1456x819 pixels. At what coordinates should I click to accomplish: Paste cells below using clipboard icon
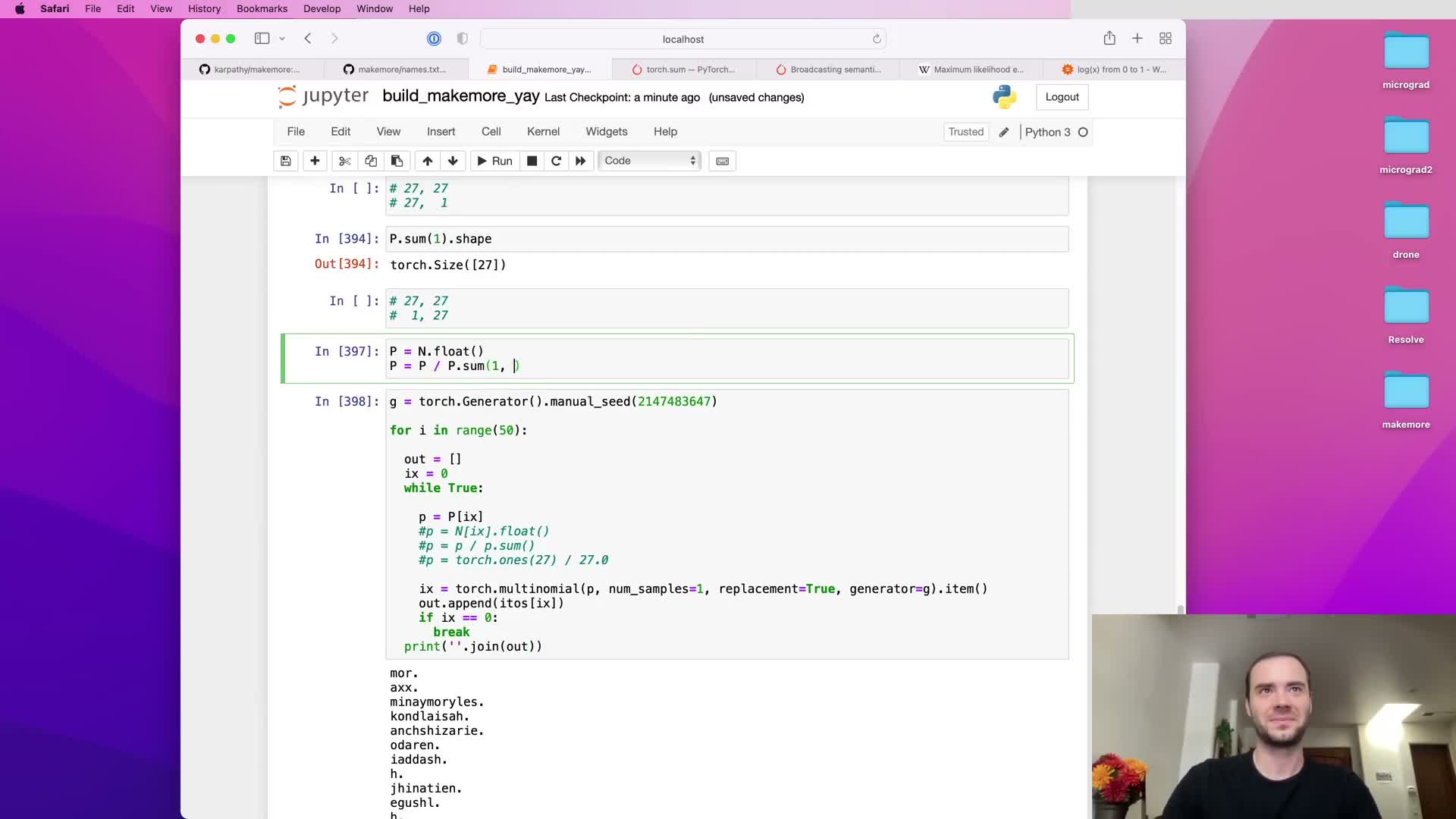click(x=397, y=161)
